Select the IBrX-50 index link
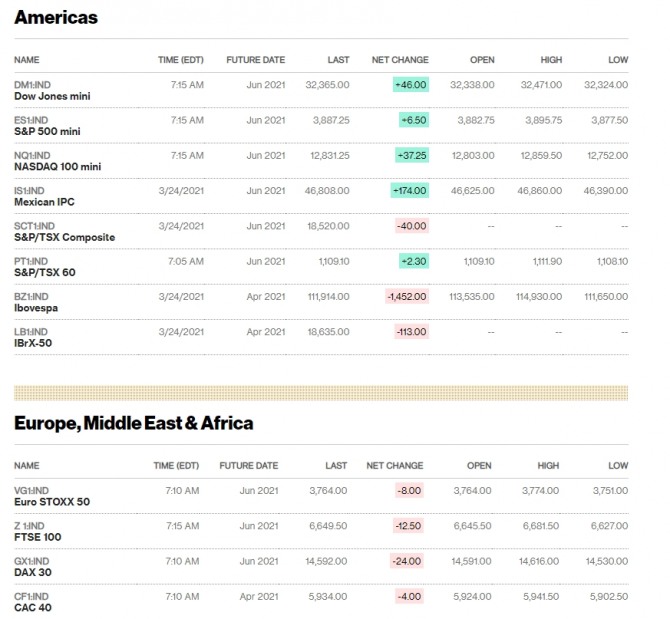This screenshot has width=670, height=619. click(34, 343)
